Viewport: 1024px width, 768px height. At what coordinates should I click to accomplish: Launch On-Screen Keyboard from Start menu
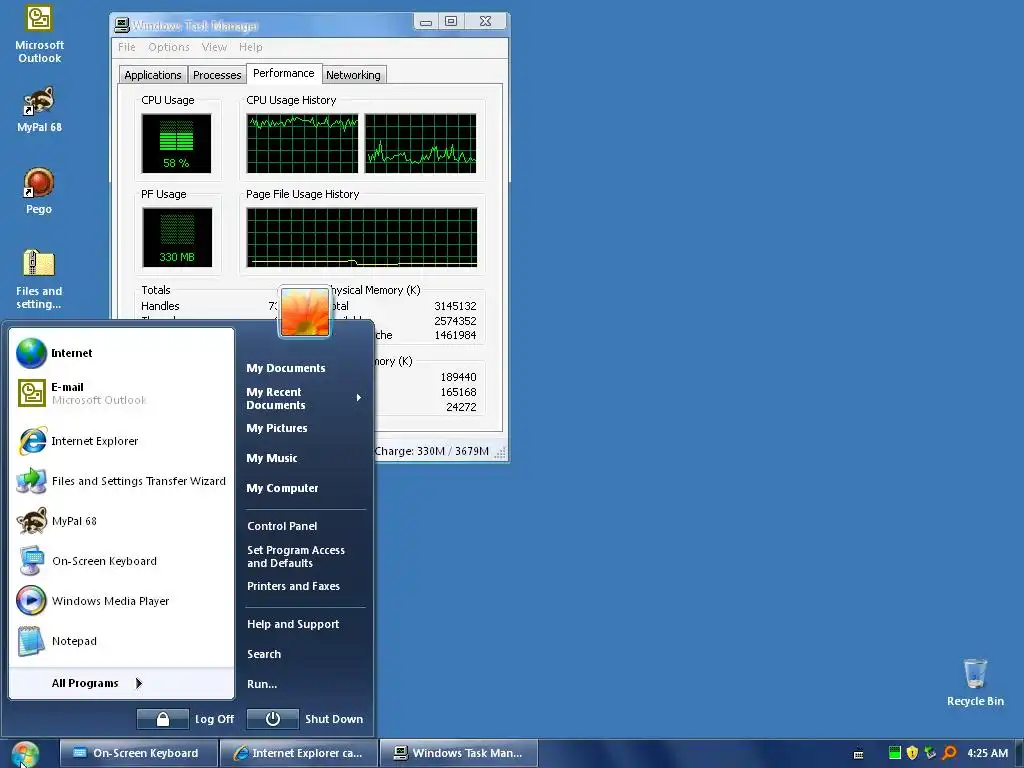[x=121, y=561]
